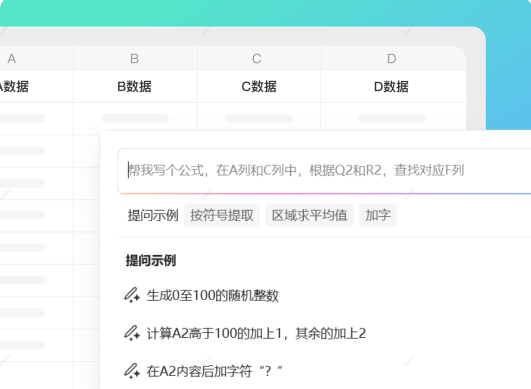Click the C数据 cell

click(259, 87)
